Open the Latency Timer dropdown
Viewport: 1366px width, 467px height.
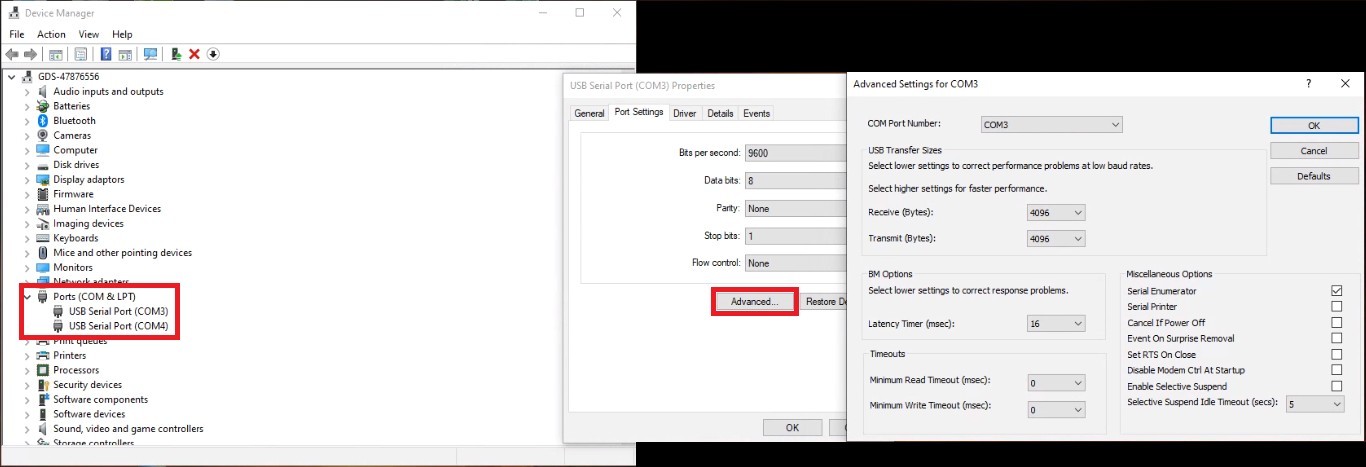[x=1056, y=324]
